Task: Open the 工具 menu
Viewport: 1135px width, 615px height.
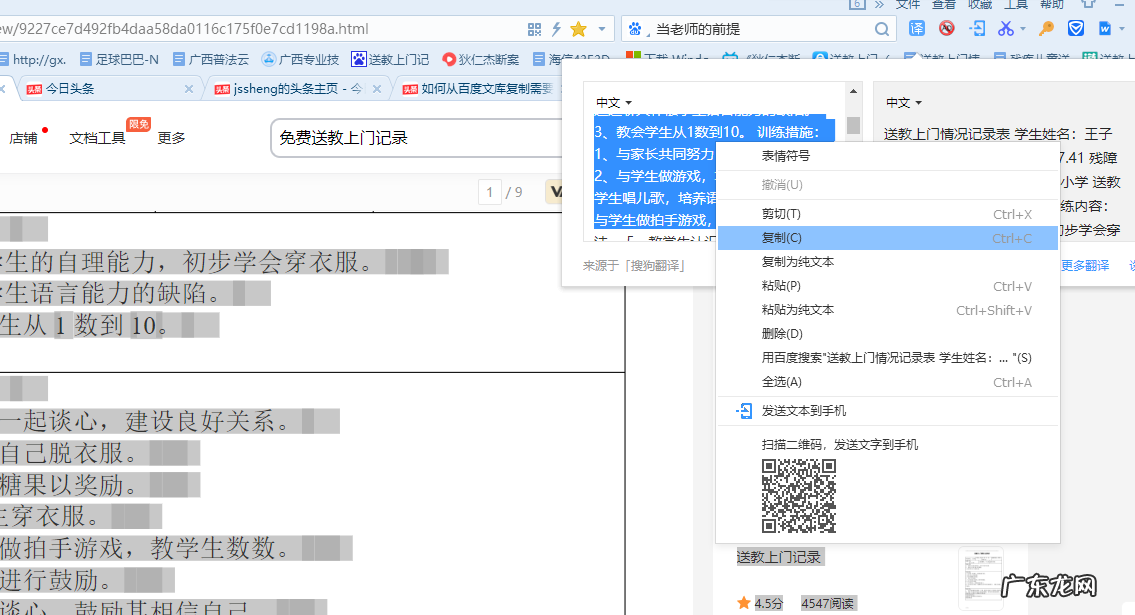Action: 1016,6
